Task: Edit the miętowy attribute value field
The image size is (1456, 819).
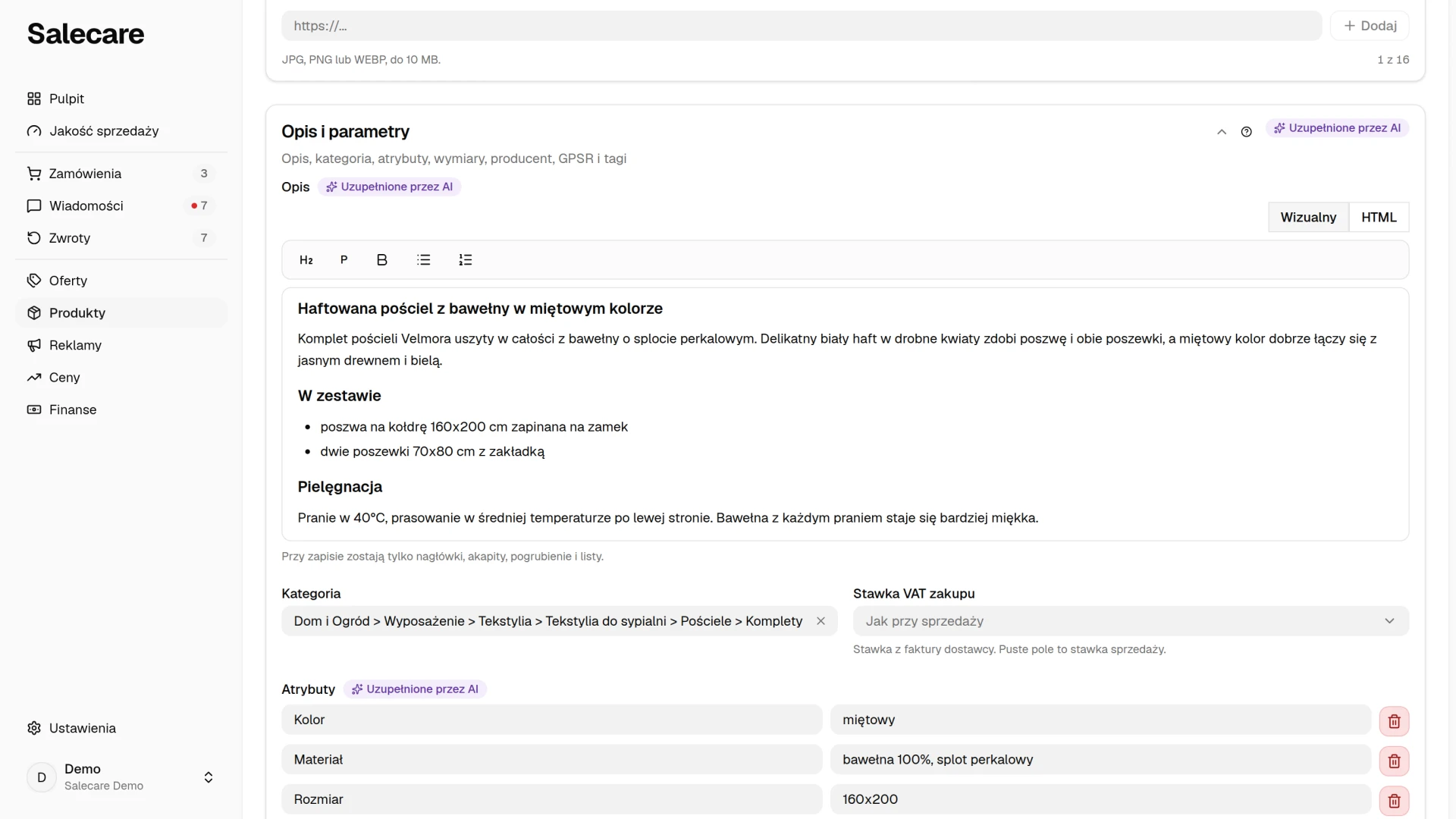Action: click(x=1100, y=720)
